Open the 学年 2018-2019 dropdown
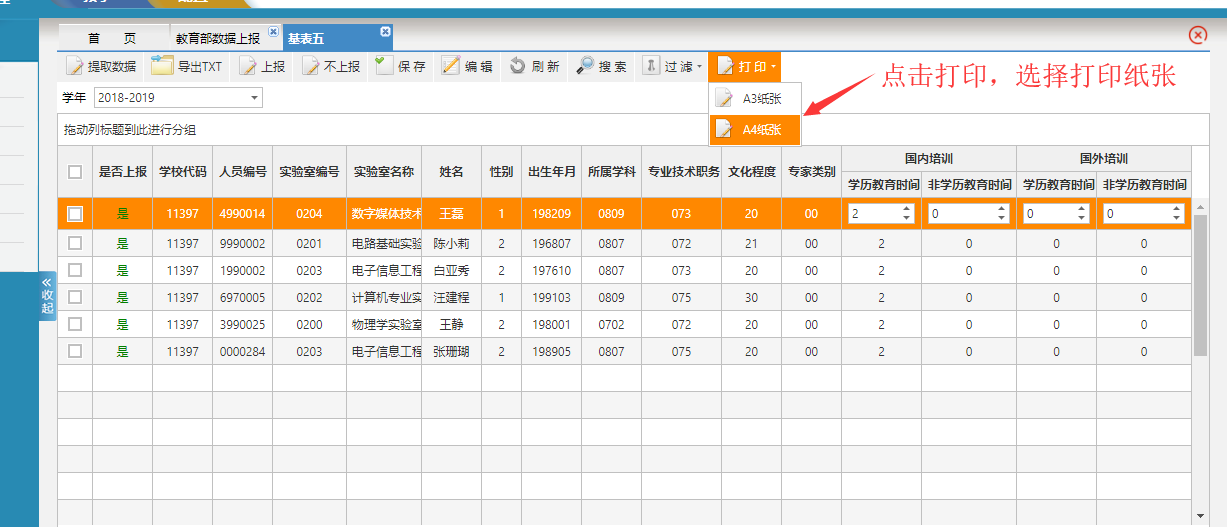The width and height of the screenshot is (1227, 527). tap(255, 98)
